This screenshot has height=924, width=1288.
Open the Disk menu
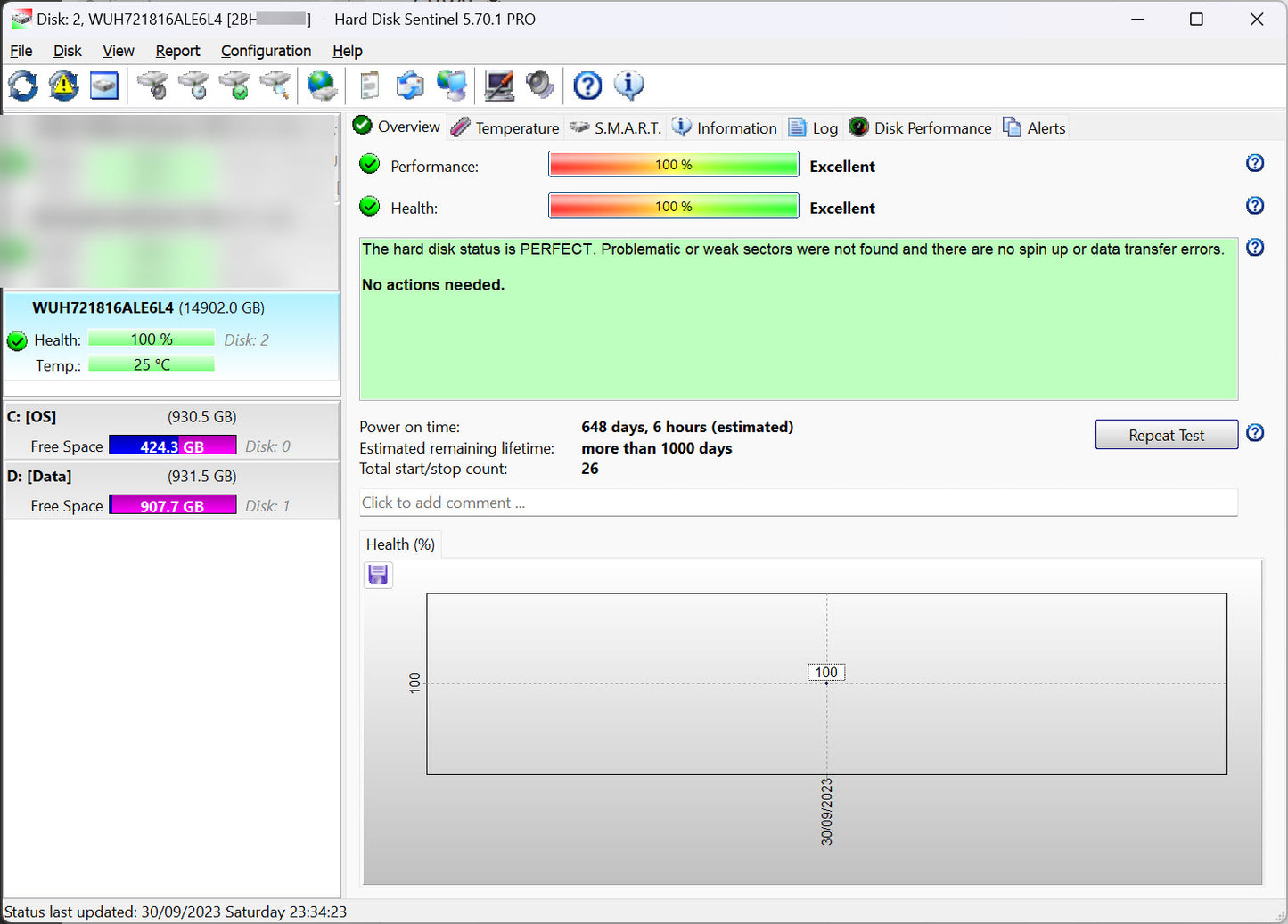[67, 51]
